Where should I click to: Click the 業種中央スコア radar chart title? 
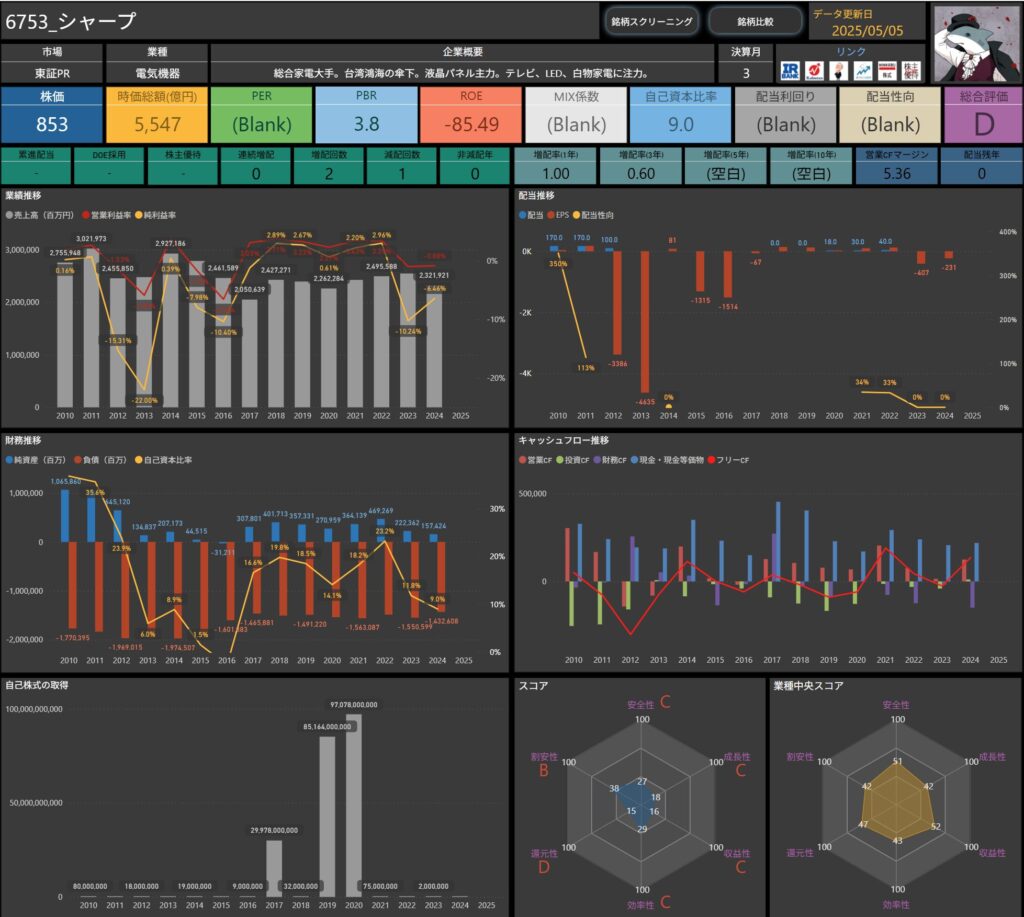[x=808, y=686]
